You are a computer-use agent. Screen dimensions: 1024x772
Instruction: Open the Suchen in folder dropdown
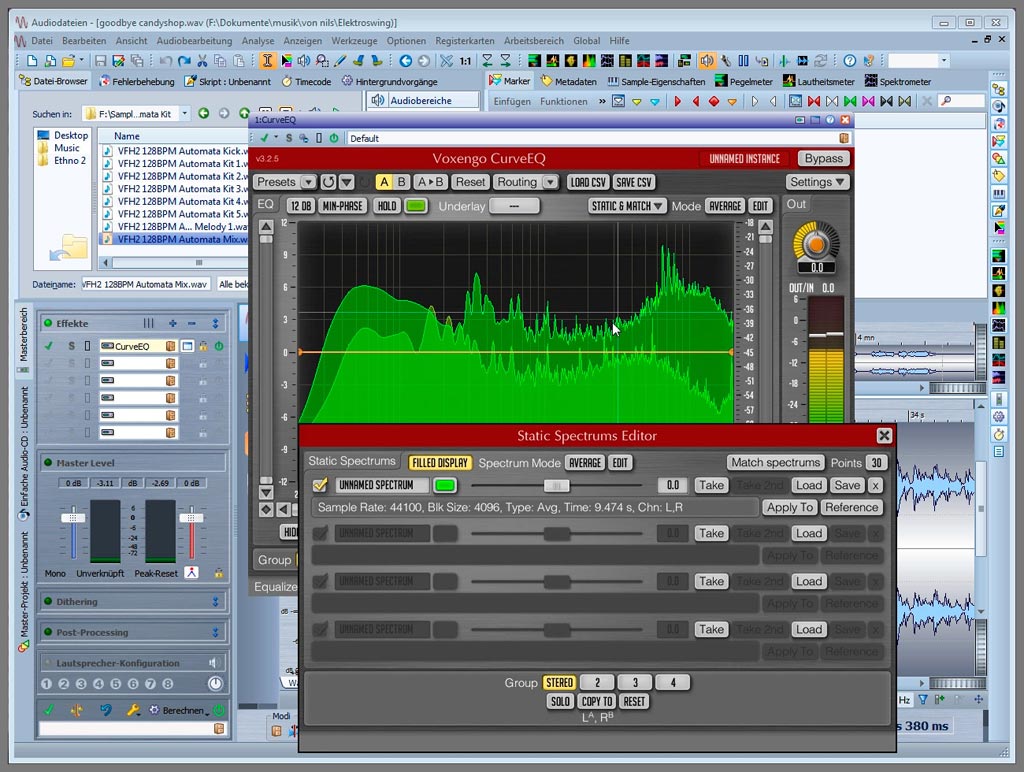[x=185, y=113]
